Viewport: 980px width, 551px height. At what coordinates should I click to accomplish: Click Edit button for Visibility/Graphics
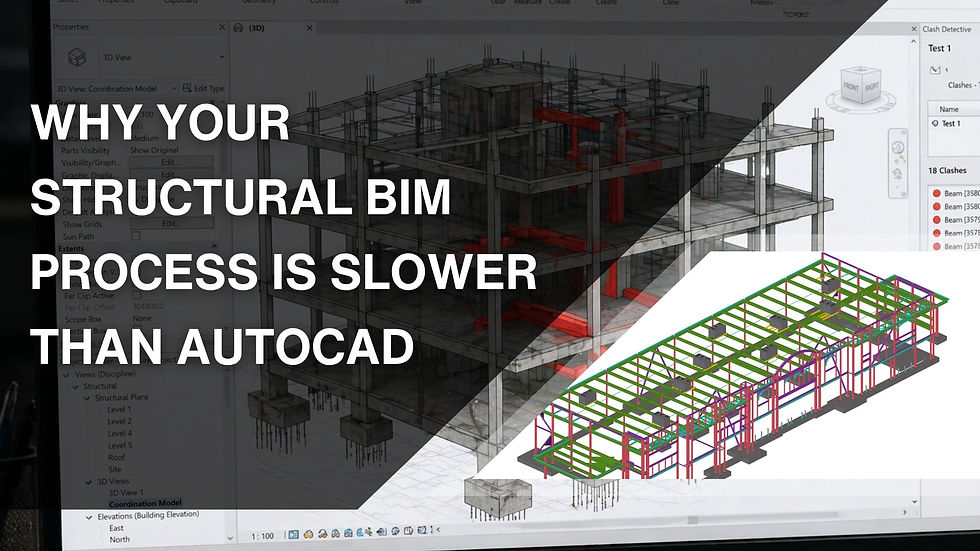(x=171, y=162)
